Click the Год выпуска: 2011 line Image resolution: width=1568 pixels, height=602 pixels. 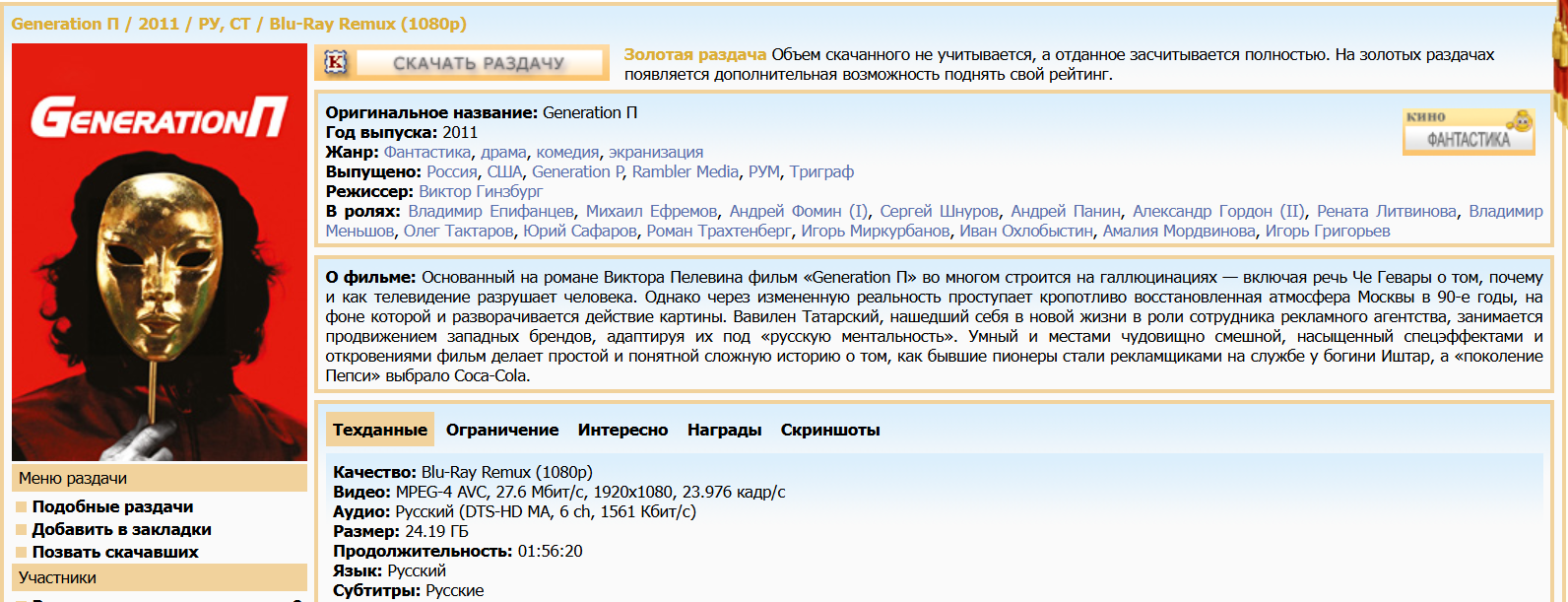402,132
